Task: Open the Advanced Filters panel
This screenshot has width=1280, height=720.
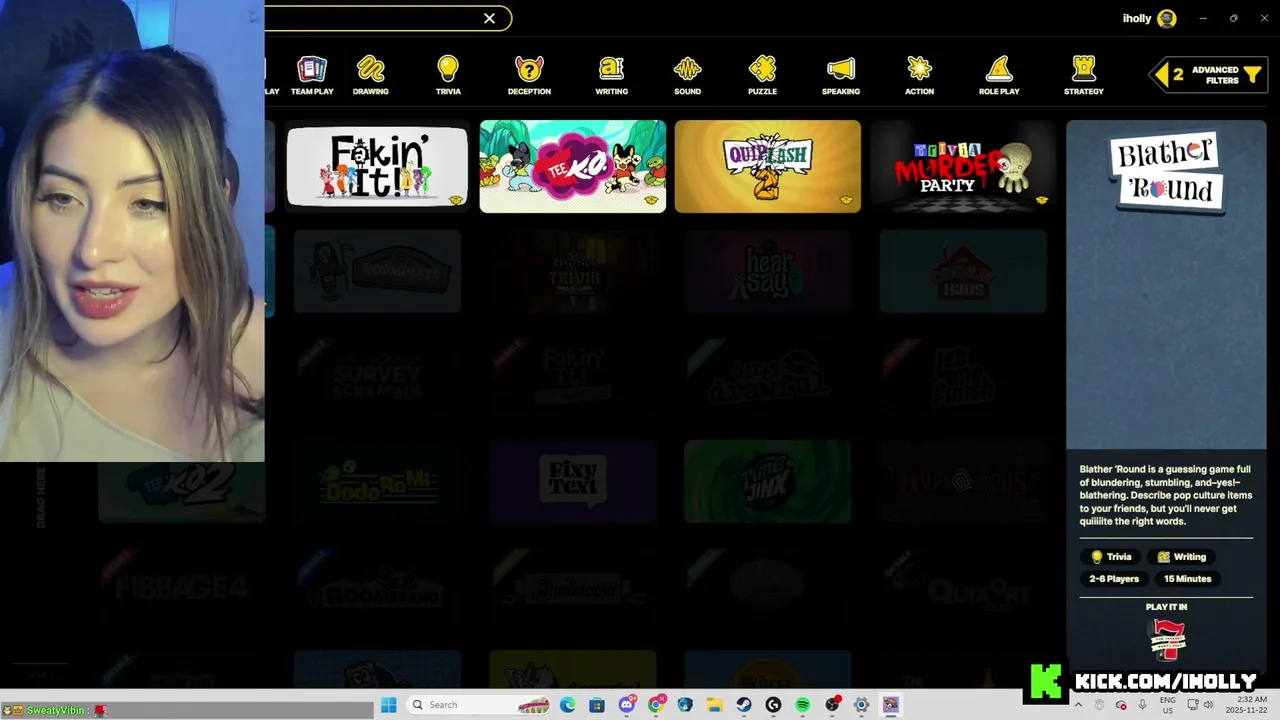Action: (1208, 75)
